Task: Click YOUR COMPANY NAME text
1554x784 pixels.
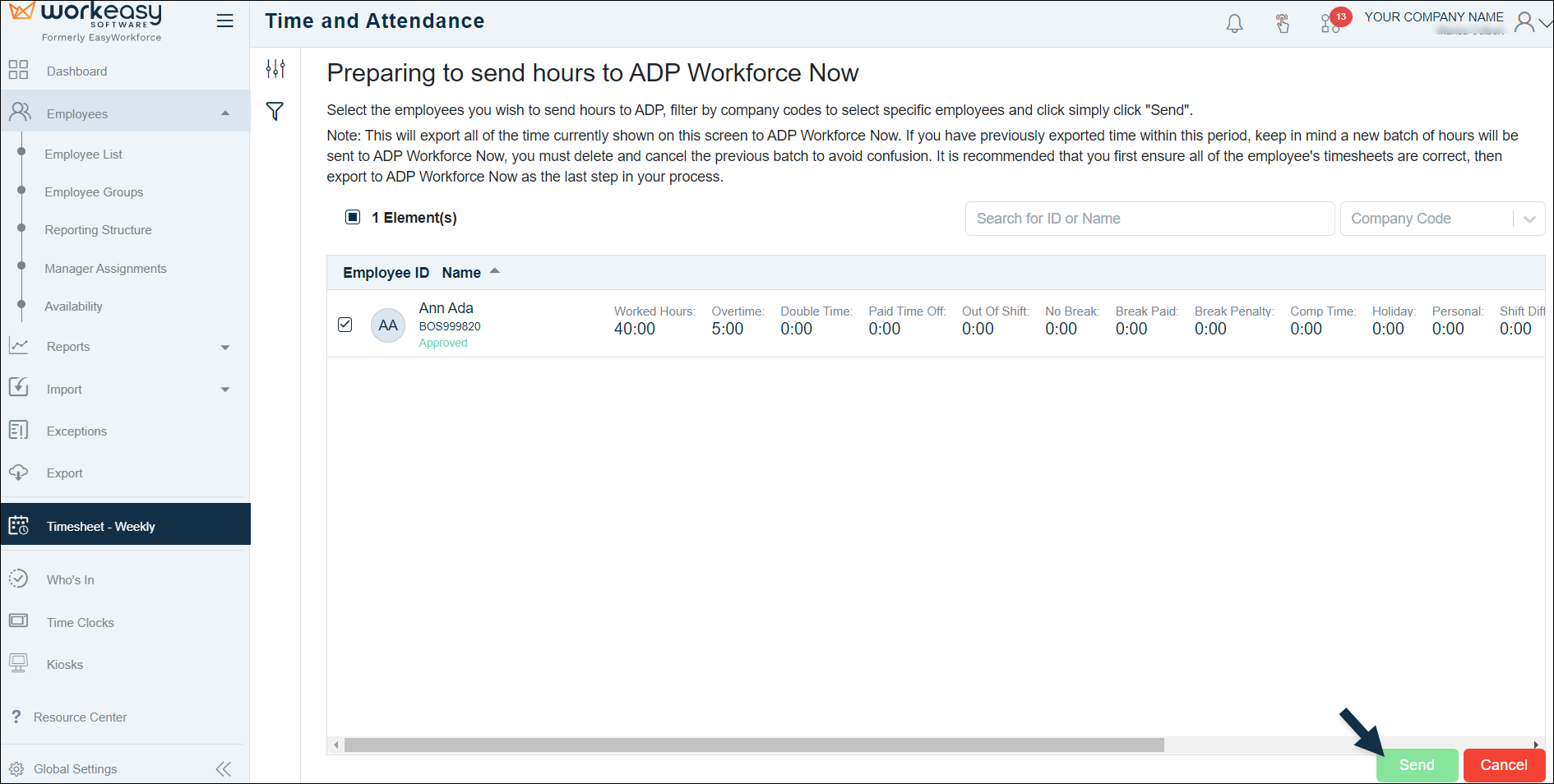Action: tap(1433, 16)
